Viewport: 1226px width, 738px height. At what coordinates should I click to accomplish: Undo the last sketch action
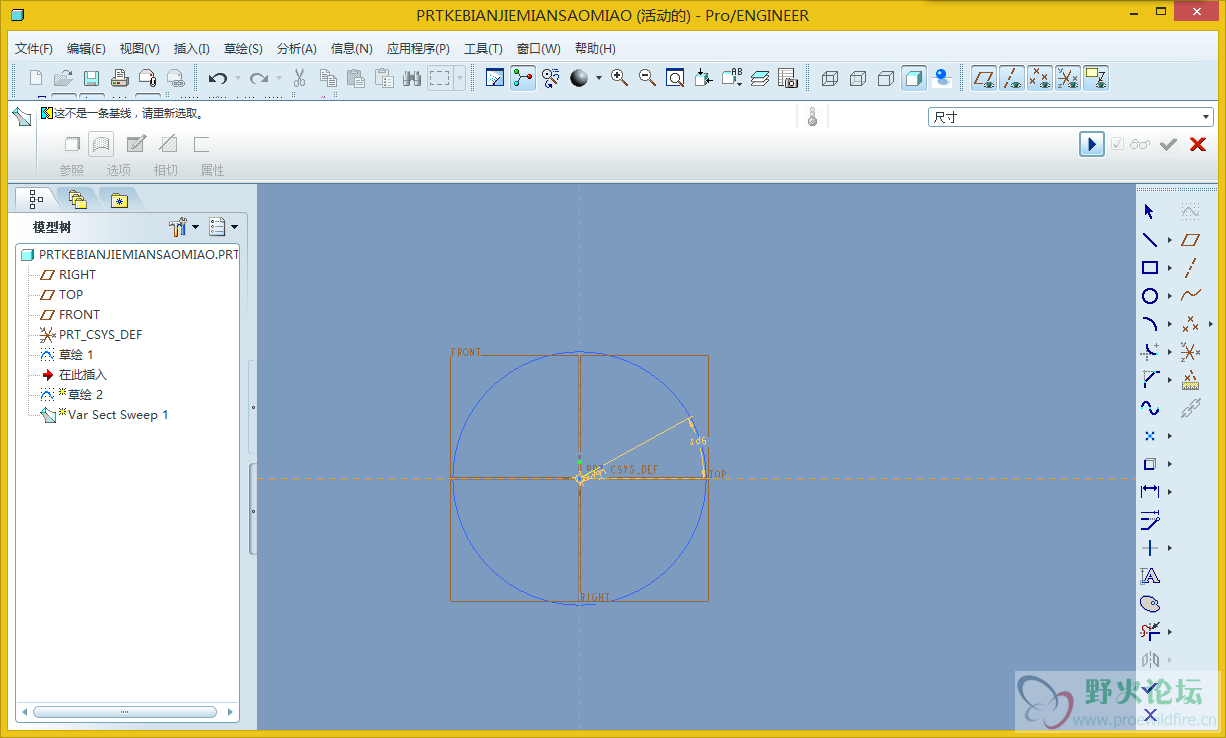(217, 78)
